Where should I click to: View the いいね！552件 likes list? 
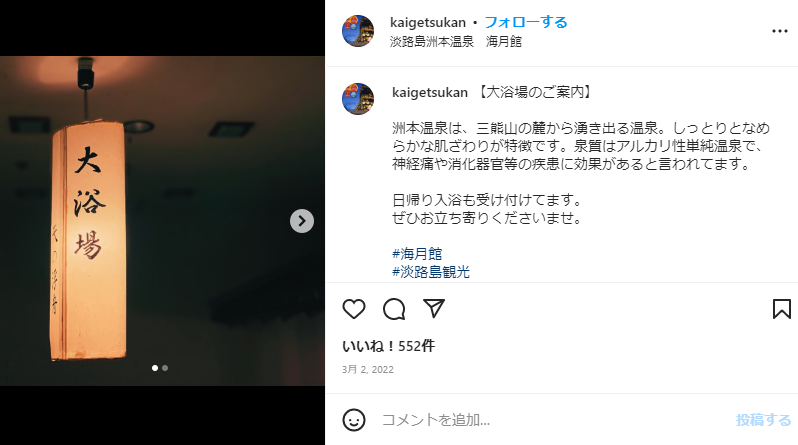coord(388,346)
